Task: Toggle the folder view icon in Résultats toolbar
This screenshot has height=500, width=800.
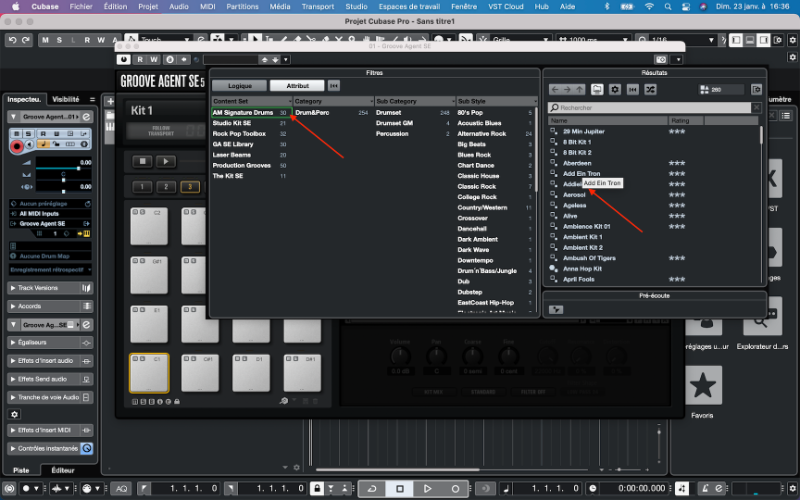Action: [597, 90]
